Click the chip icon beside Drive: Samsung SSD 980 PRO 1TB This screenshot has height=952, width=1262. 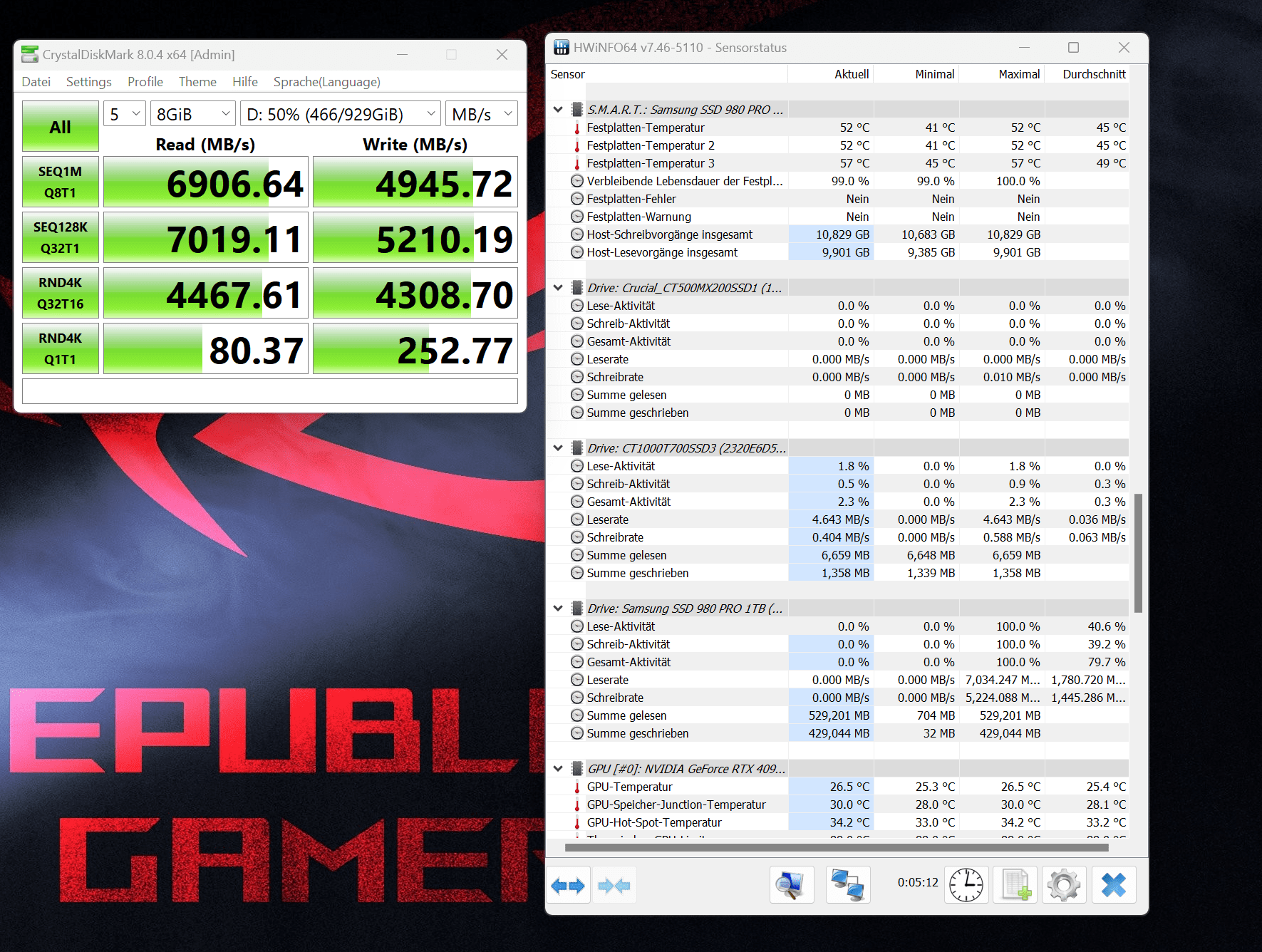pyautogui.click(x=577, y=609)
